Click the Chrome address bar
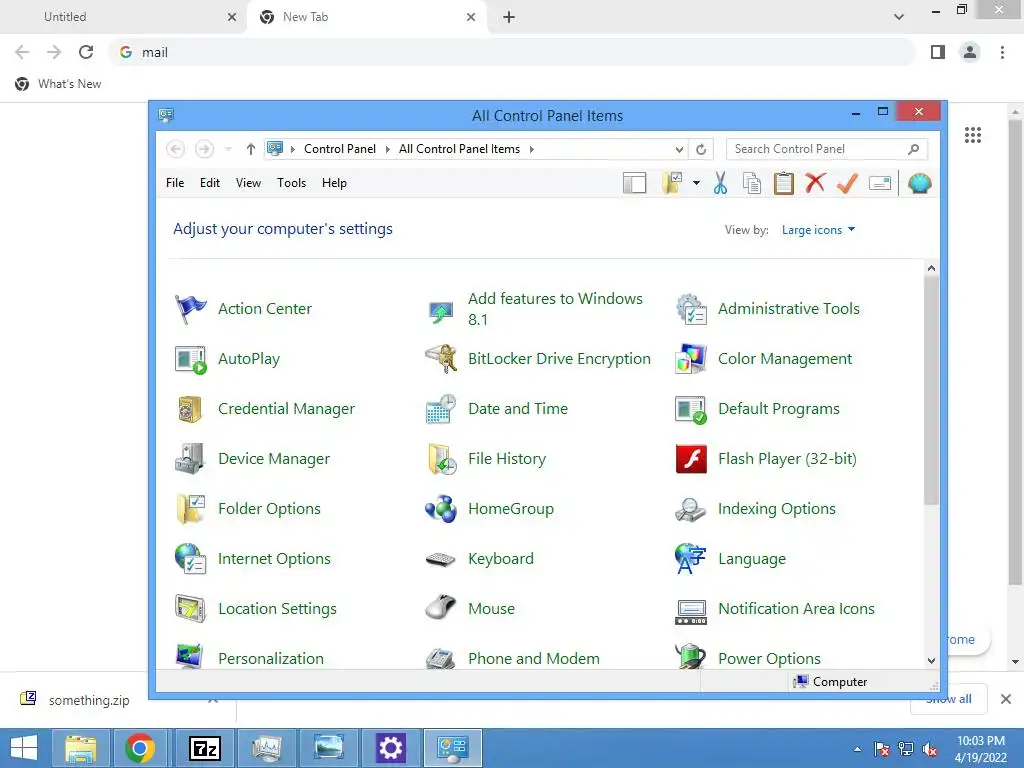This screenshot has height=768, width=1024. [512, 52]
